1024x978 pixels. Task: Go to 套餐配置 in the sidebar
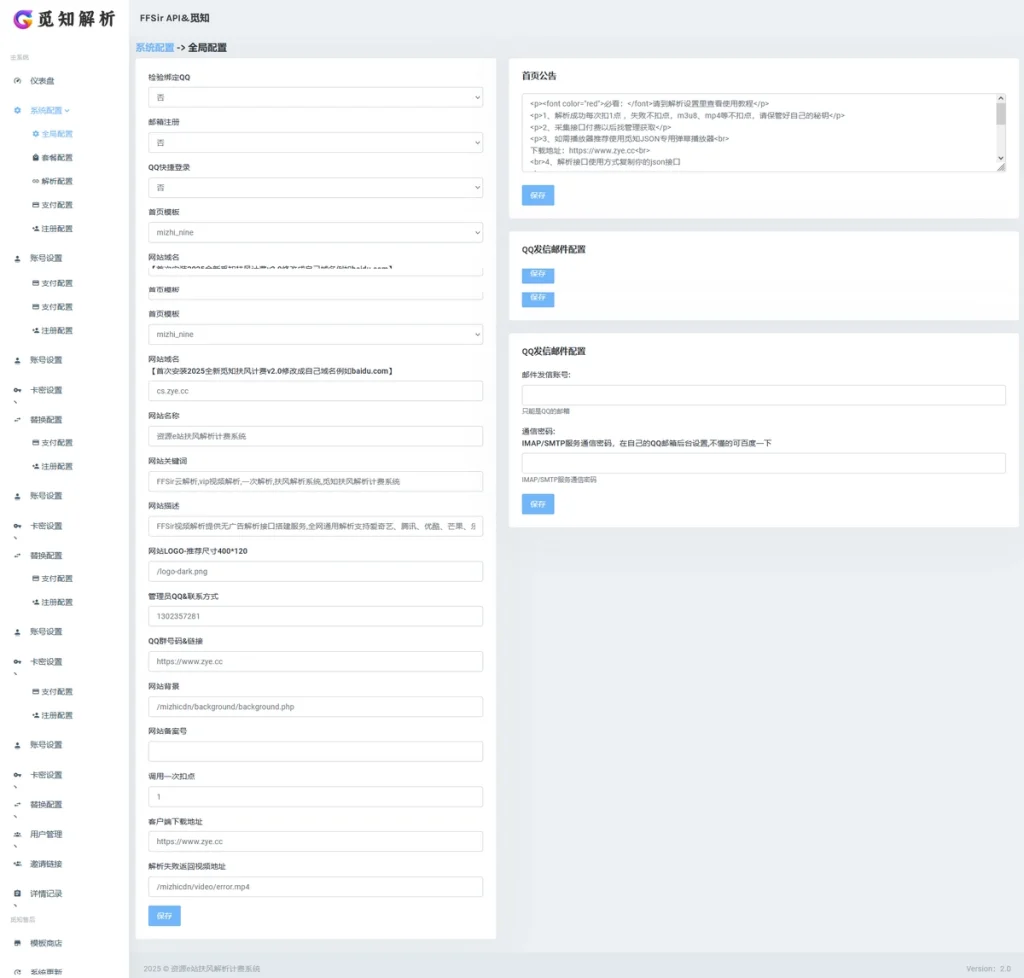pos(56,157)
